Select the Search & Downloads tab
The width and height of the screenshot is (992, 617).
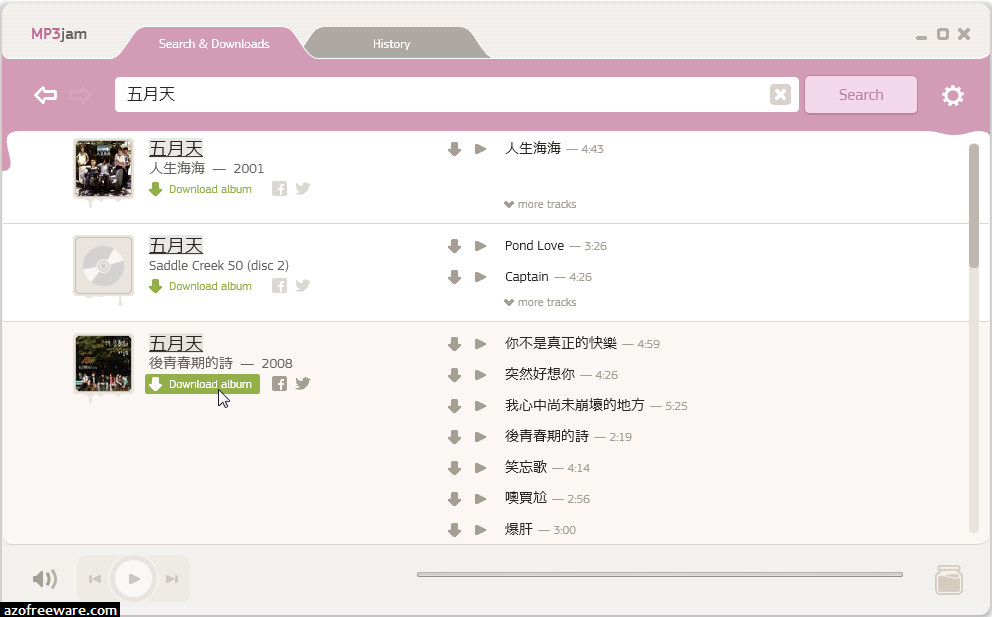click(x=214, y=44)
